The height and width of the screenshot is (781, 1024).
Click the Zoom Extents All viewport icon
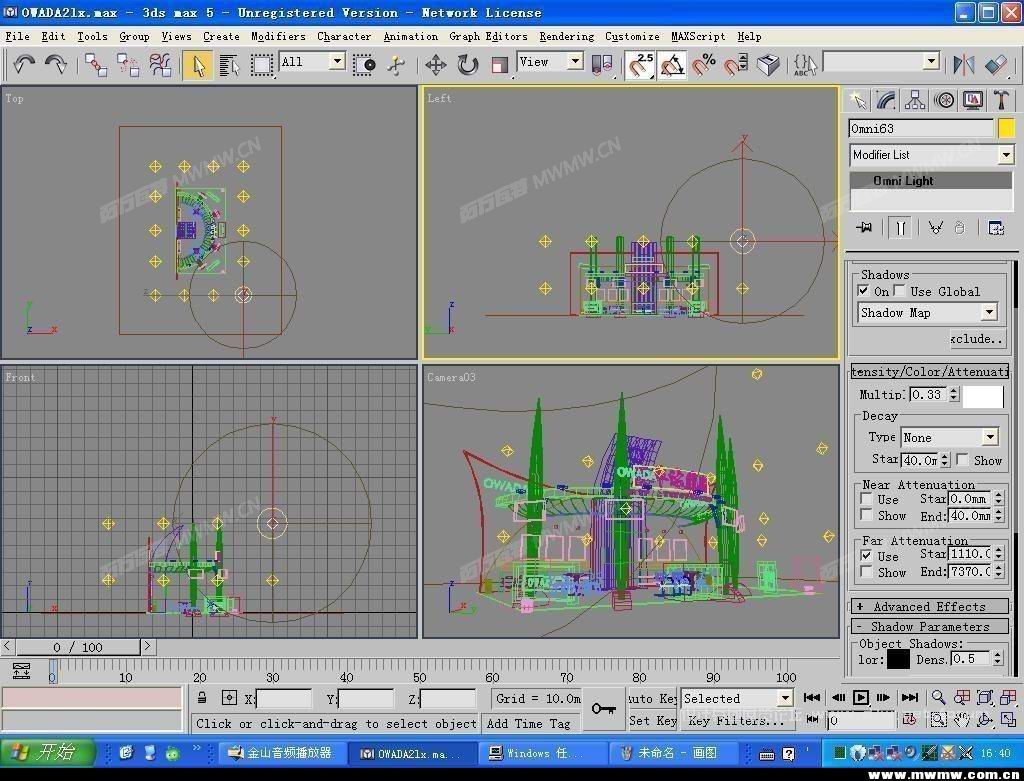pyautogui.click(x=1008, y=697)
